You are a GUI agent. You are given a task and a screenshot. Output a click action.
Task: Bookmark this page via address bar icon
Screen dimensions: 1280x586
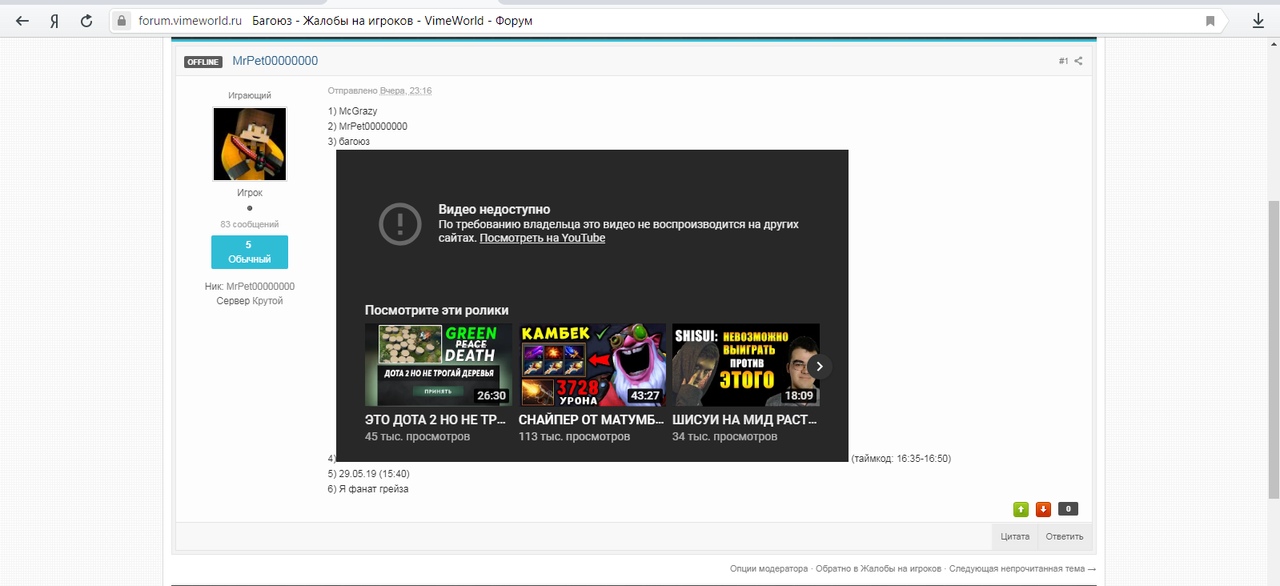coord(1210,21)
